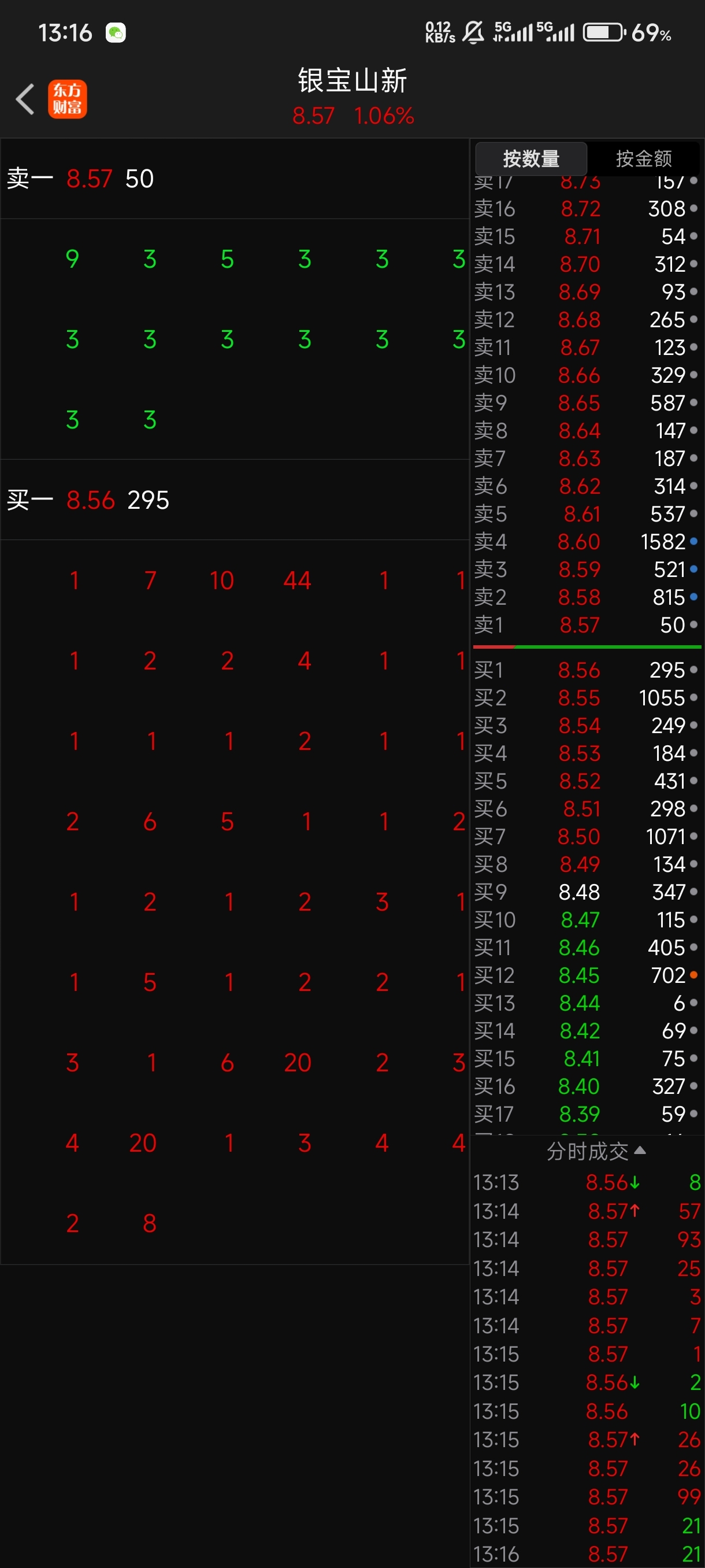The height and width of the screenshot is (1568, 705).
Task: Select the 买9 price 8.48
Action: point(579,892)
